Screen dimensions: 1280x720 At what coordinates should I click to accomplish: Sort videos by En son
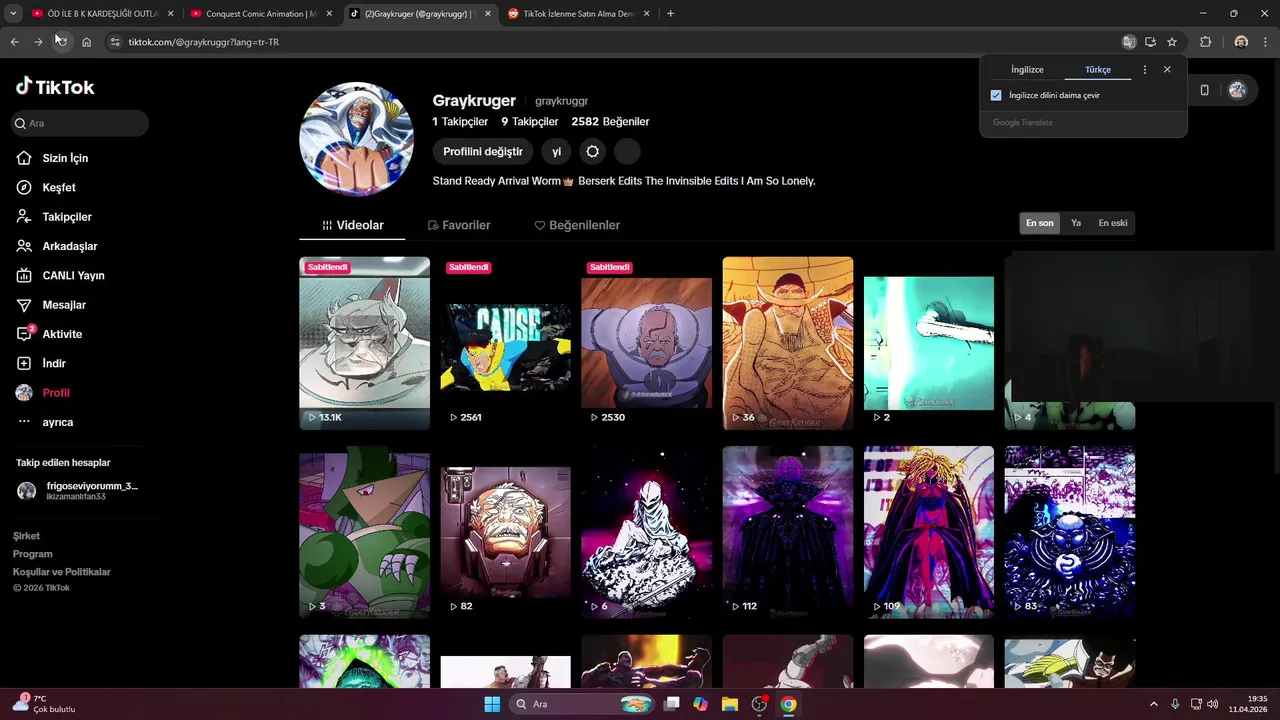click(1039, 223)
